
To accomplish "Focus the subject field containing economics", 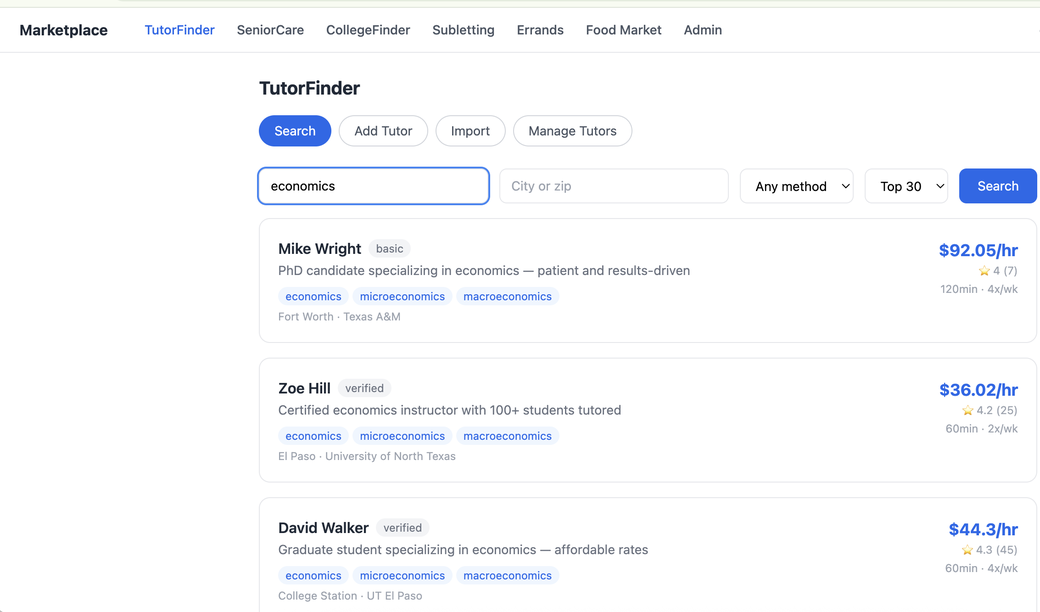I will [373, 186].
